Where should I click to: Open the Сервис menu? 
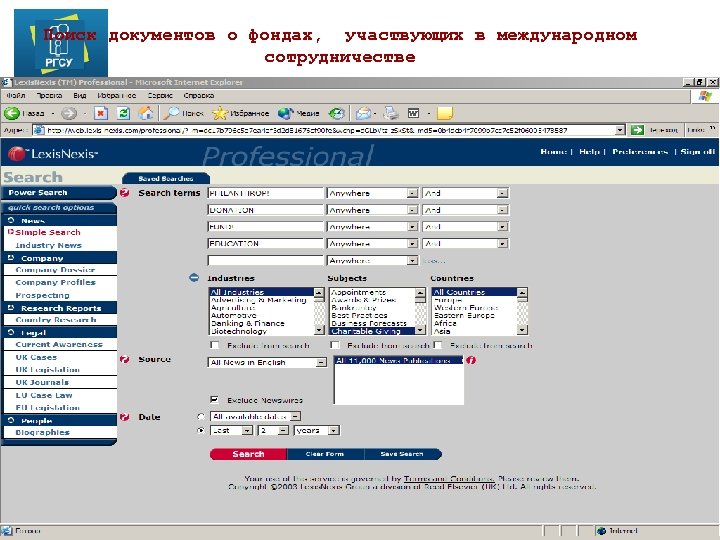160,96
